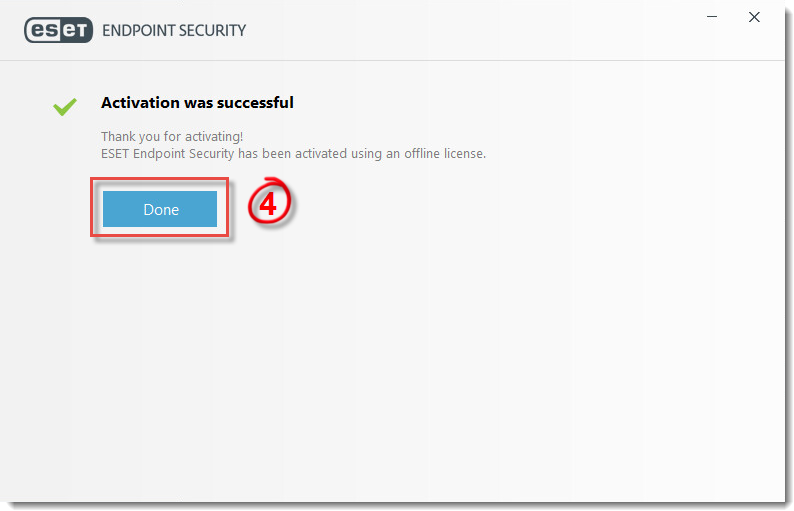The image size is (794, 511).
Task: Click the 'Thank you for activating!' text
Action: click(x=172, y=136)
